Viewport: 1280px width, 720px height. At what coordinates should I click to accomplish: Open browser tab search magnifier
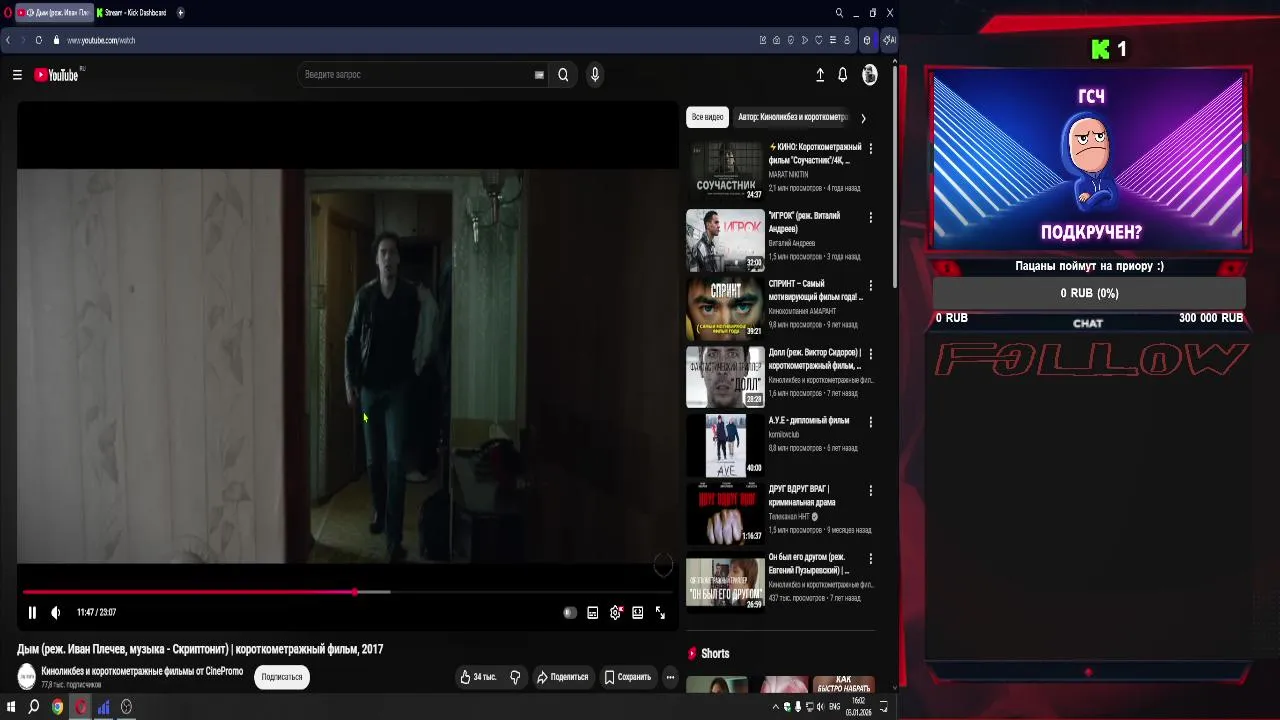839,13
